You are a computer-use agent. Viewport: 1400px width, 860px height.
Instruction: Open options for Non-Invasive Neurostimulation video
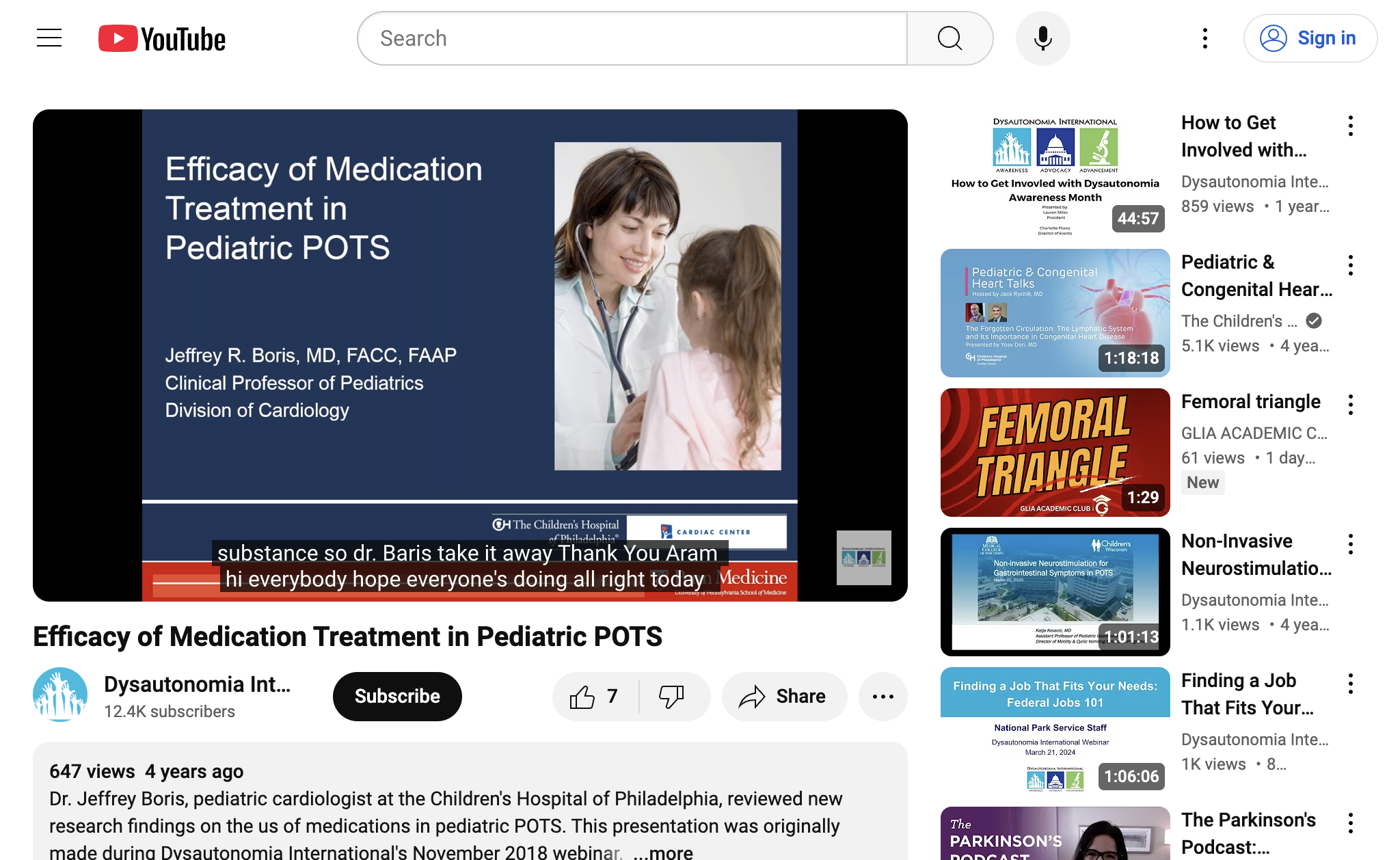click(1350, 544)
